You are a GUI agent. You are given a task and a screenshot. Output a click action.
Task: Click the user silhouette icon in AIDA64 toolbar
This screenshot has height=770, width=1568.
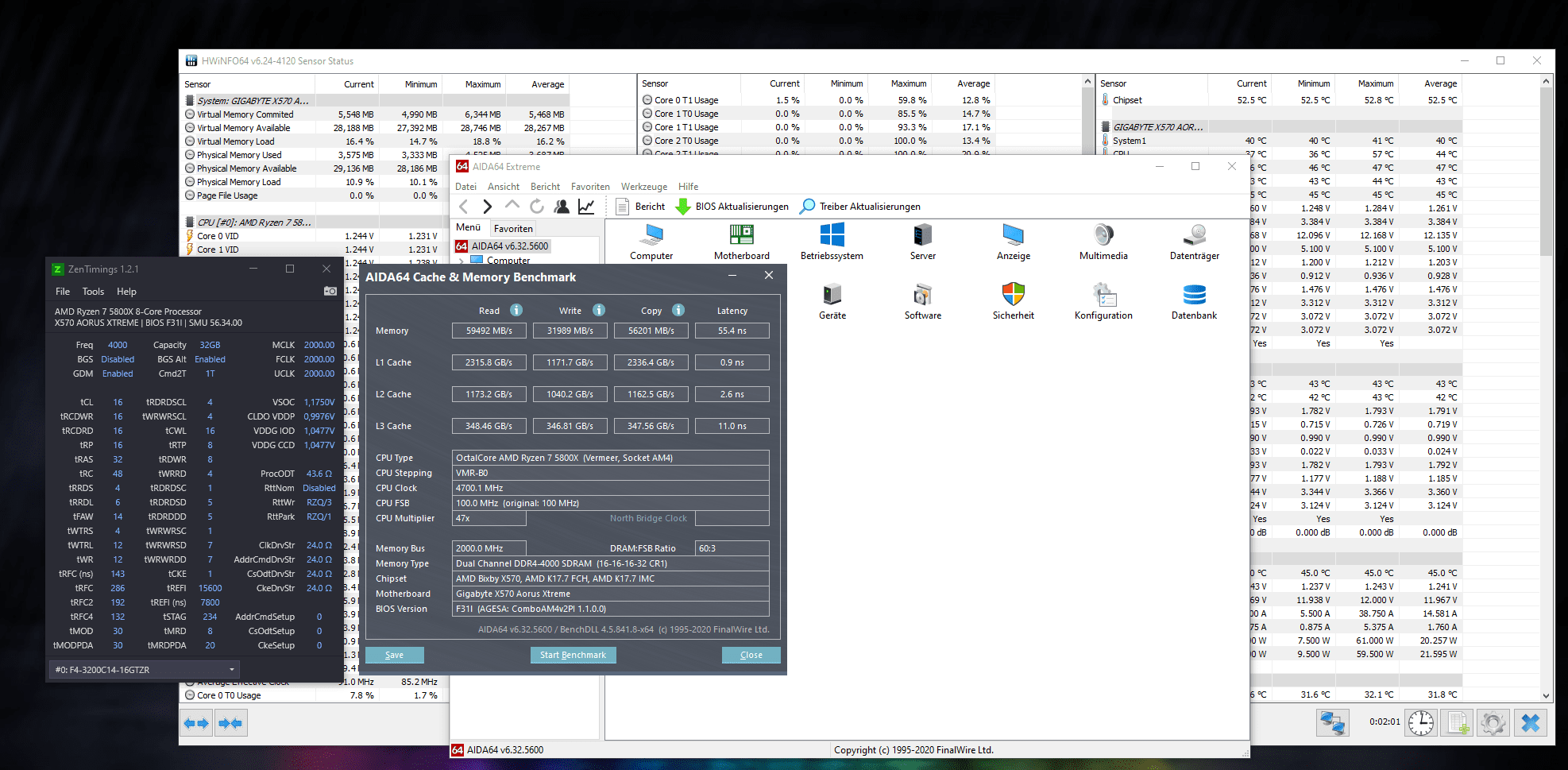562,207
